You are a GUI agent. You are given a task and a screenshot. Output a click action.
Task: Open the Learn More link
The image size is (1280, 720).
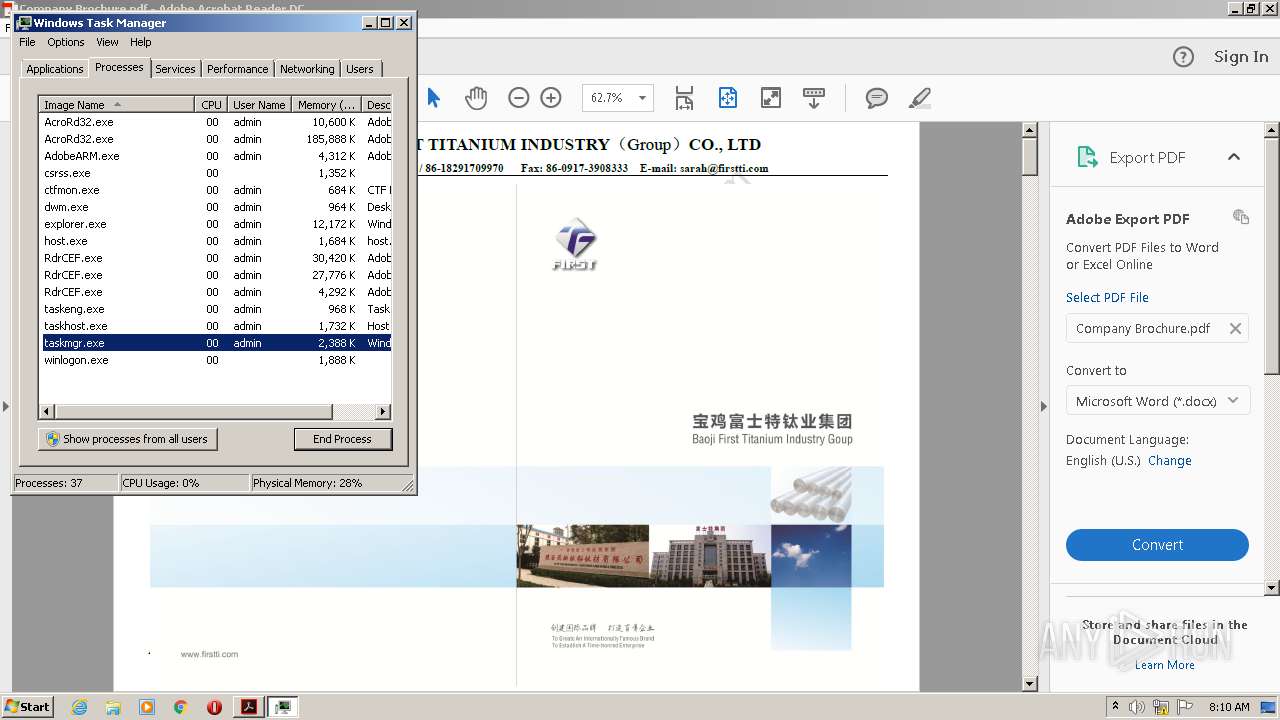1164,665
